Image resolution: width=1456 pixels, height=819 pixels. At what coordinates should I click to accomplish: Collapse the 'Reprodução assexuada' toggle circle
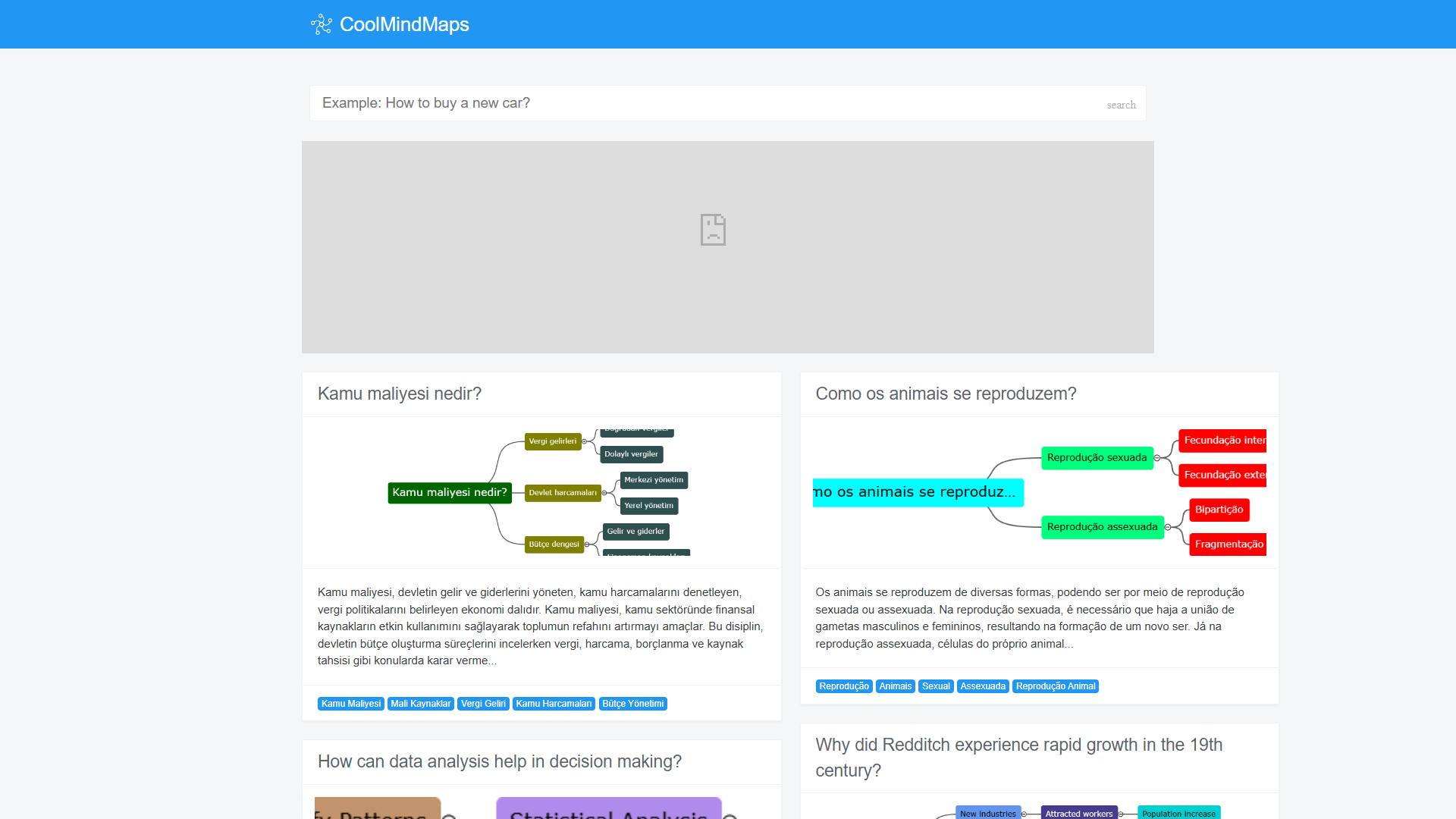pos(1168,527)
